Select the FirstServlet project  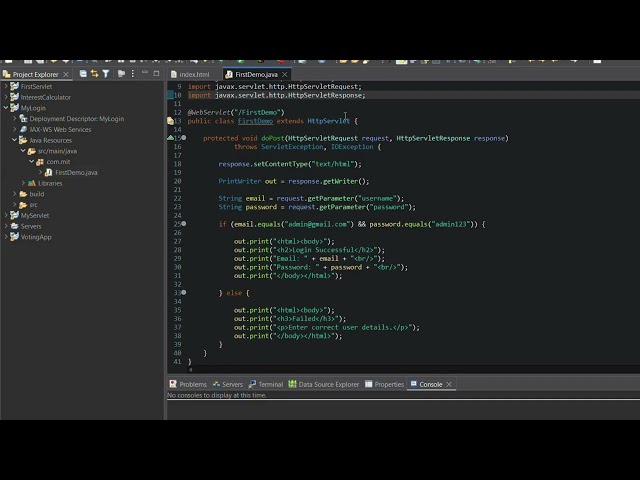pos(36,87)
